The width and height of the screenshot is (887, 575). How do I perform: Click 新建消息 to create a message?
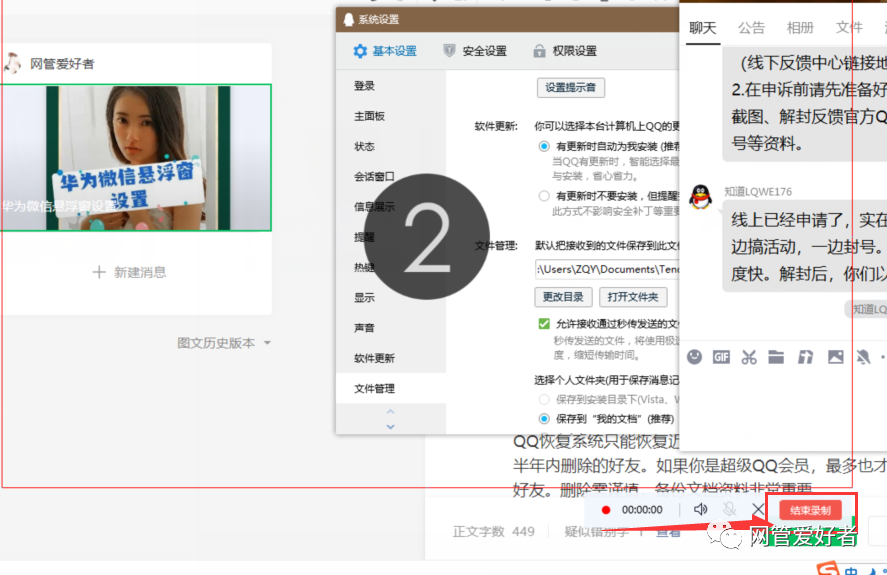coord(130,272)
